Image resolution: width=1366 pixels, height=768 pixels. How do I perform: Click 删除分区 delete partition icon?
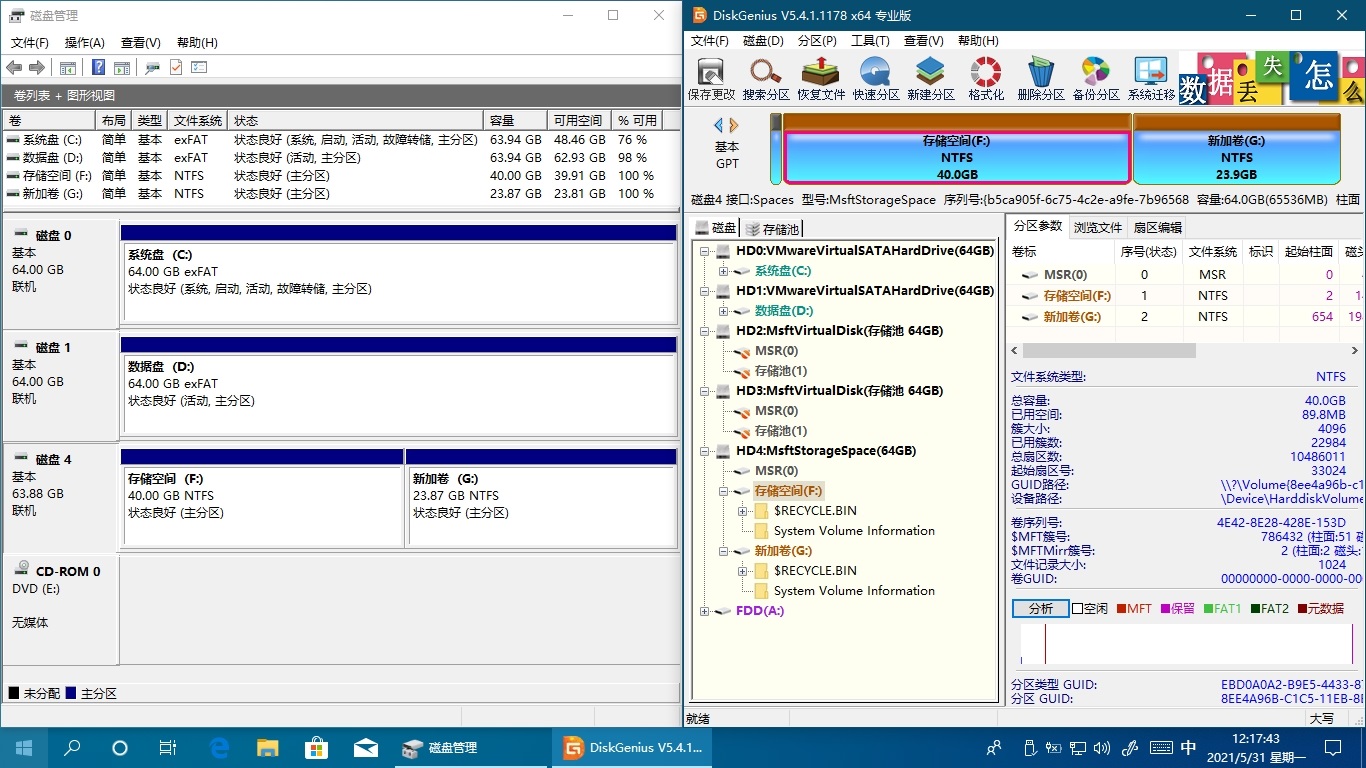point(1041,78)
